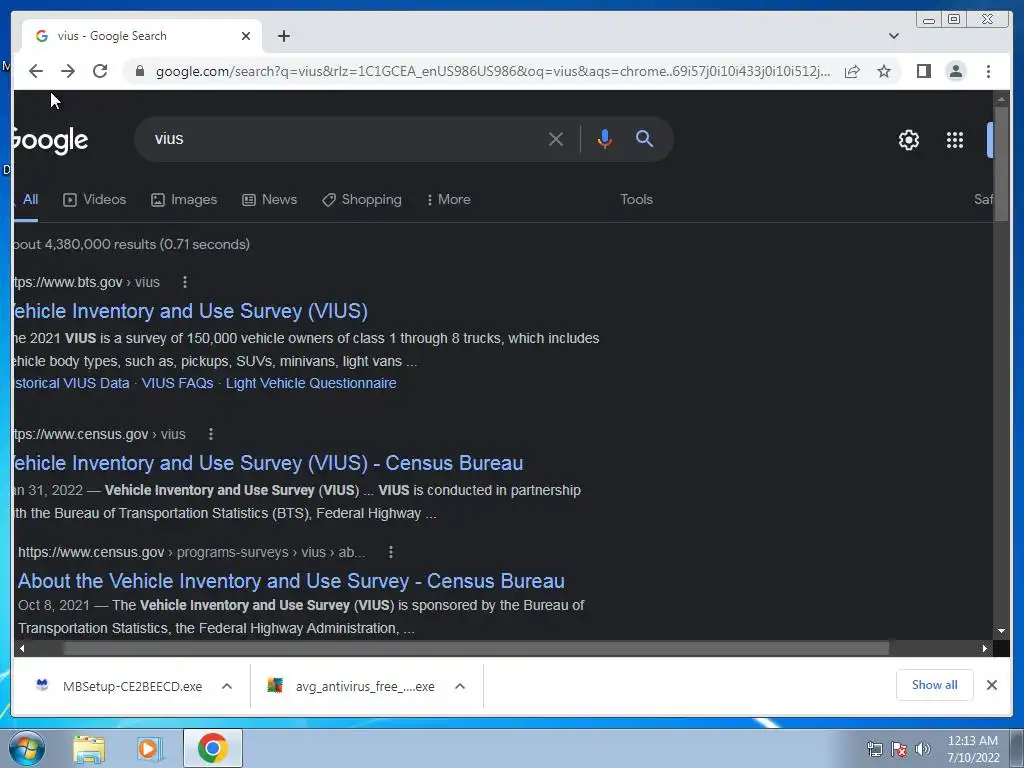Share this page icon in address bar

852,71
